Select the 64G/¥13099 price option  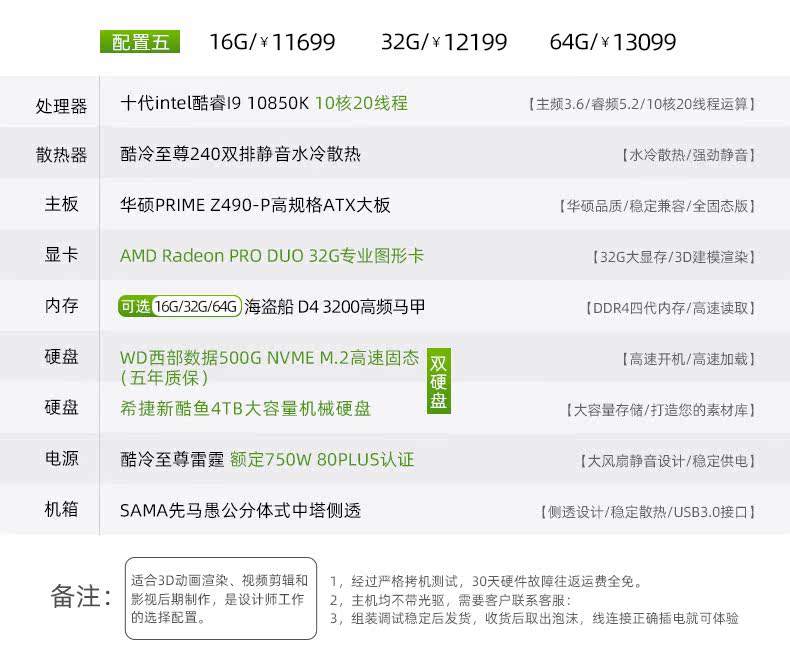coord(613,42)
